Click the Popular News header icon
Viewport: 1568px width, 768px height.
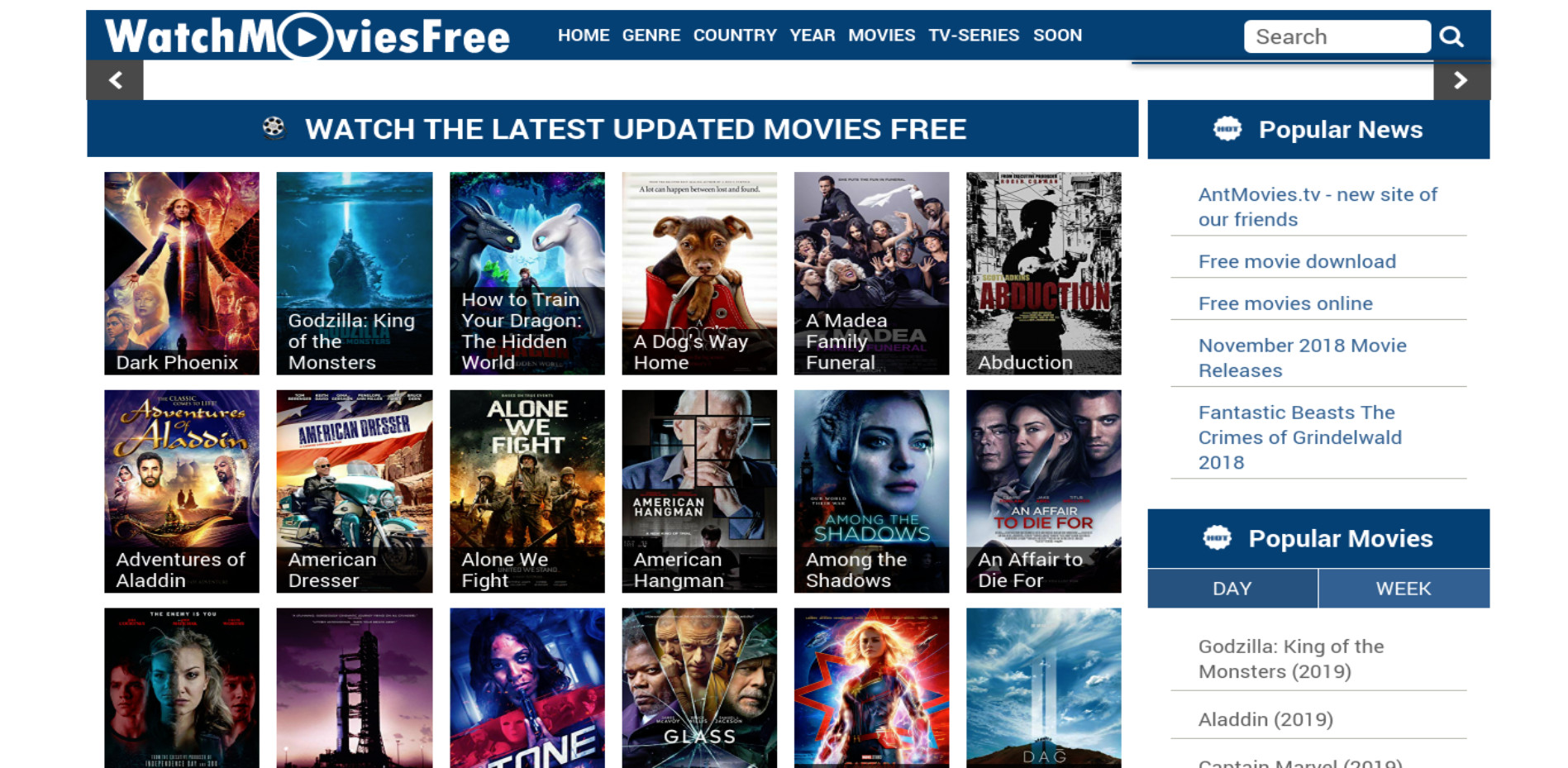pos(1227,129)
